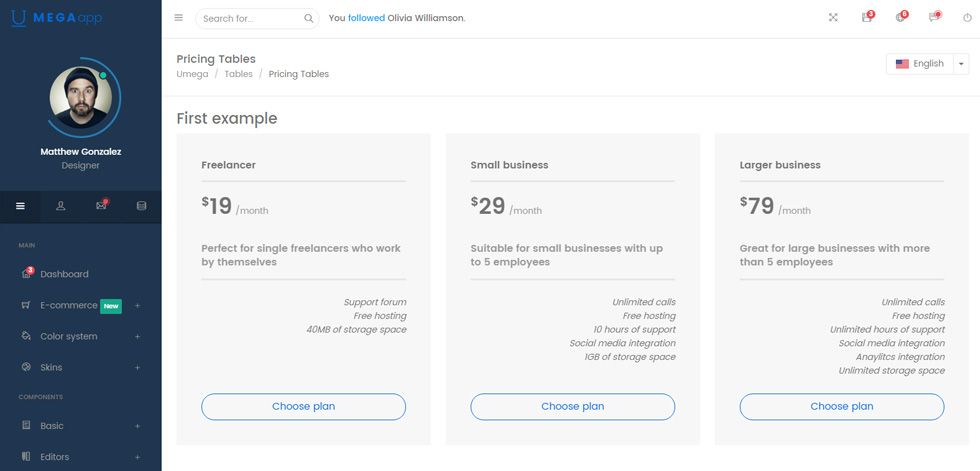Viewport: 980px width, 471px height.
Task: Choose plan for Larger business
Action: (842, 407)
